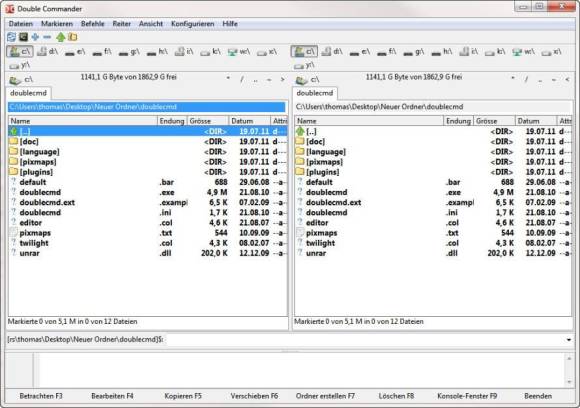Click the left panel path address bar
Screen dimensions: 580x408
click(x=147, y=107)
